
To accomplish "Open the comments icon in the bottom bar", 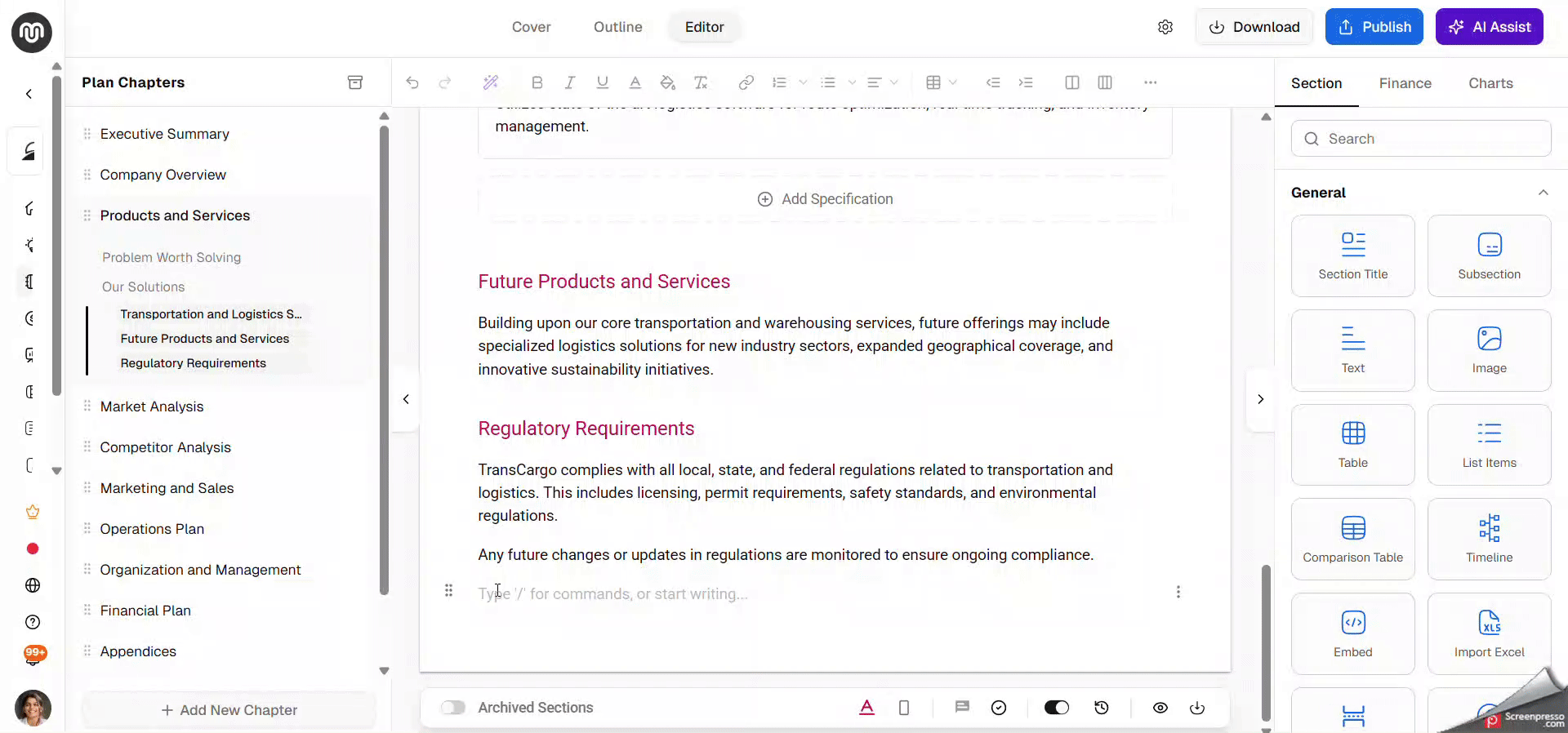I will pos(962,708).
